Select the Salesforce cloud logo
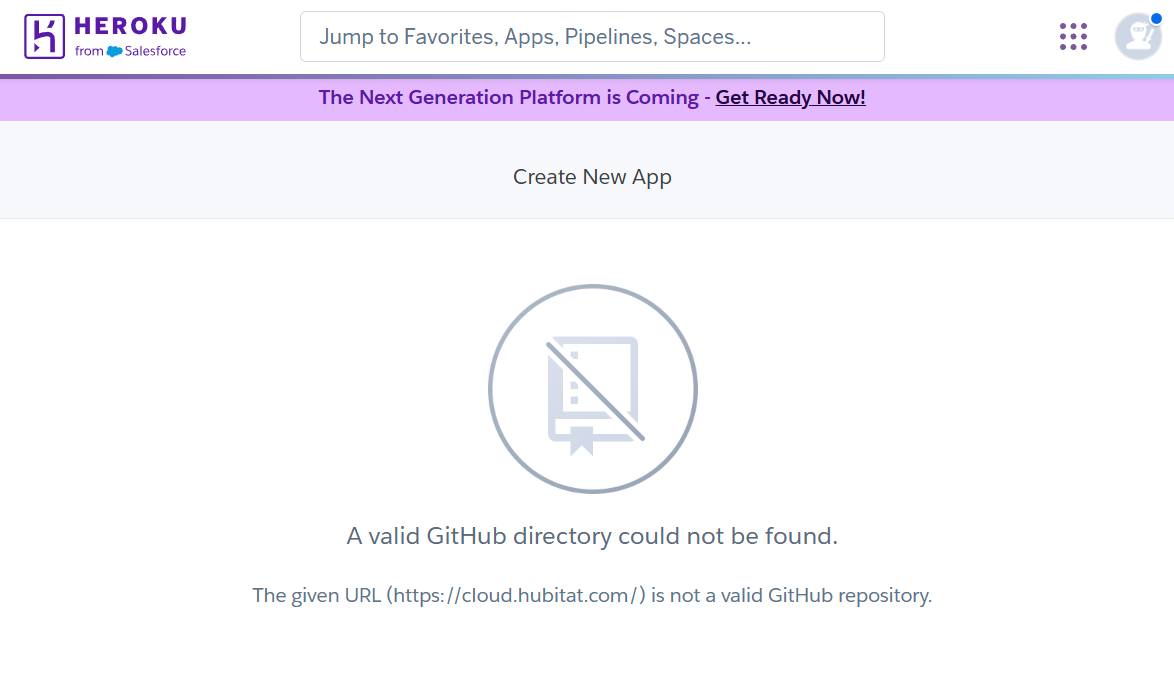 pos(115,51)
